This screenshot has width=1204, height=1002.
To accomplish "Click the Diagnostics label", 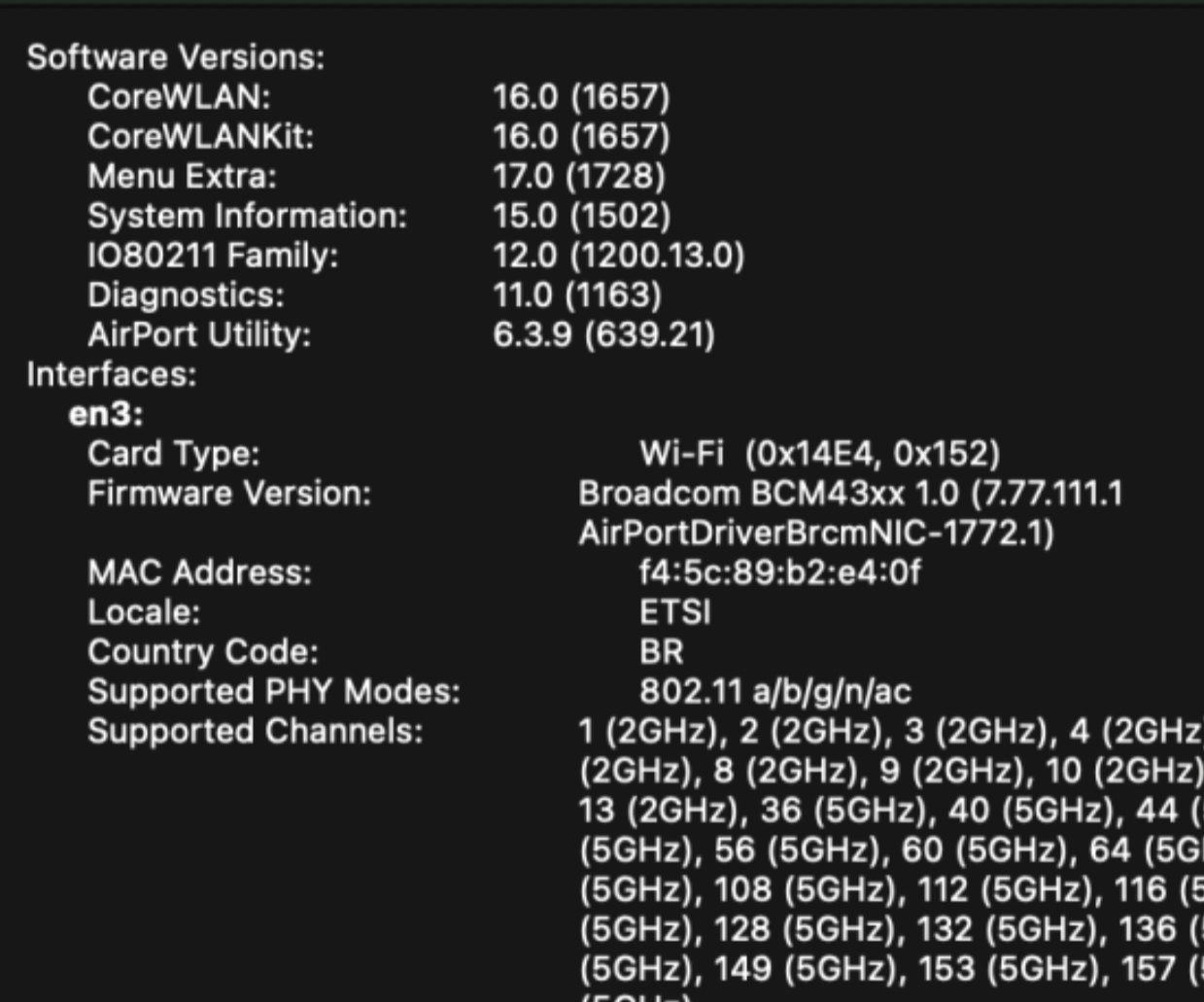I will pos(186,294).
